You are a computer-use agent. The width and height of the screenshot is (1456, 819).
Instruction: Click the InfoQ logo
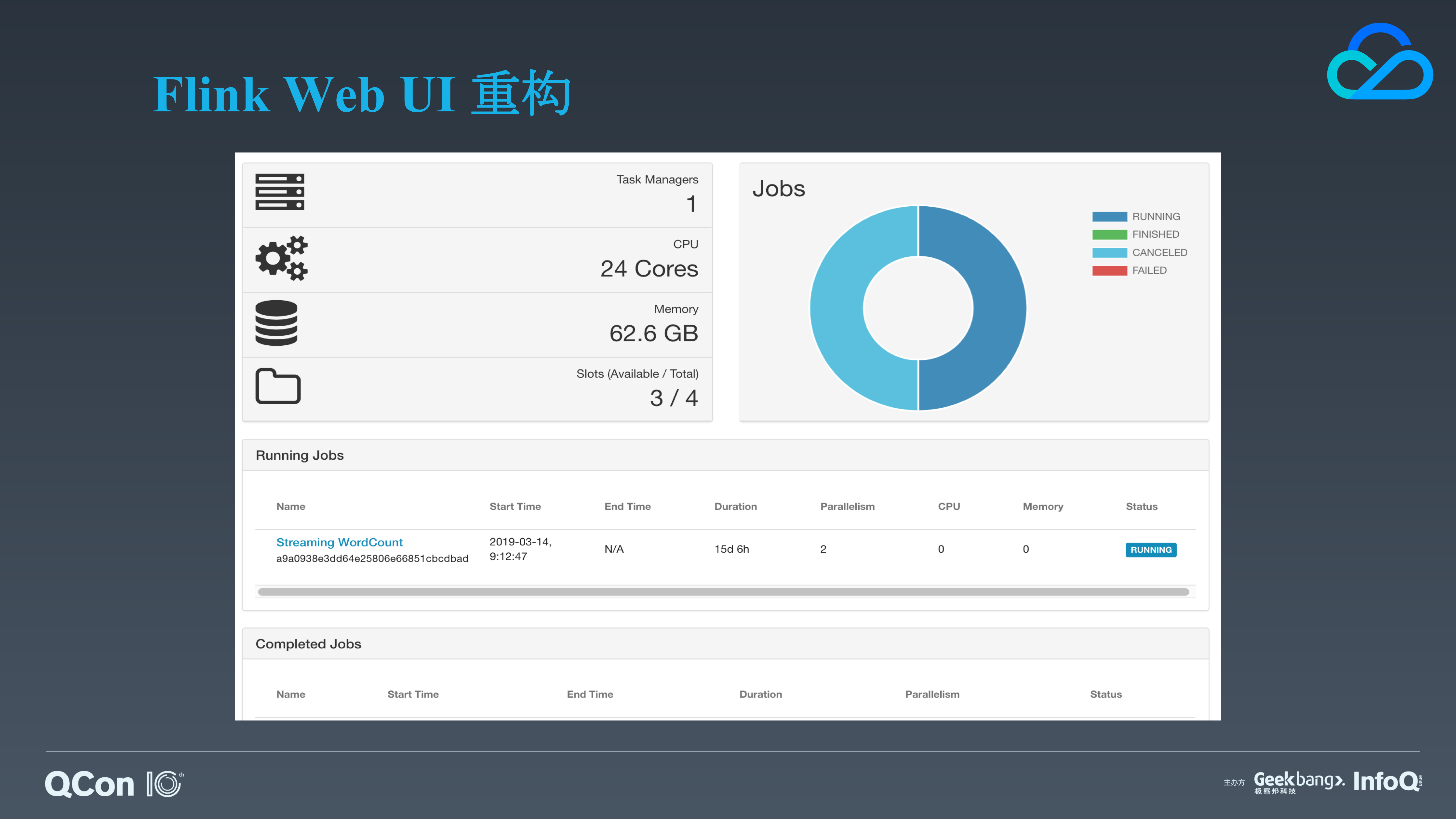(1387, 781)
